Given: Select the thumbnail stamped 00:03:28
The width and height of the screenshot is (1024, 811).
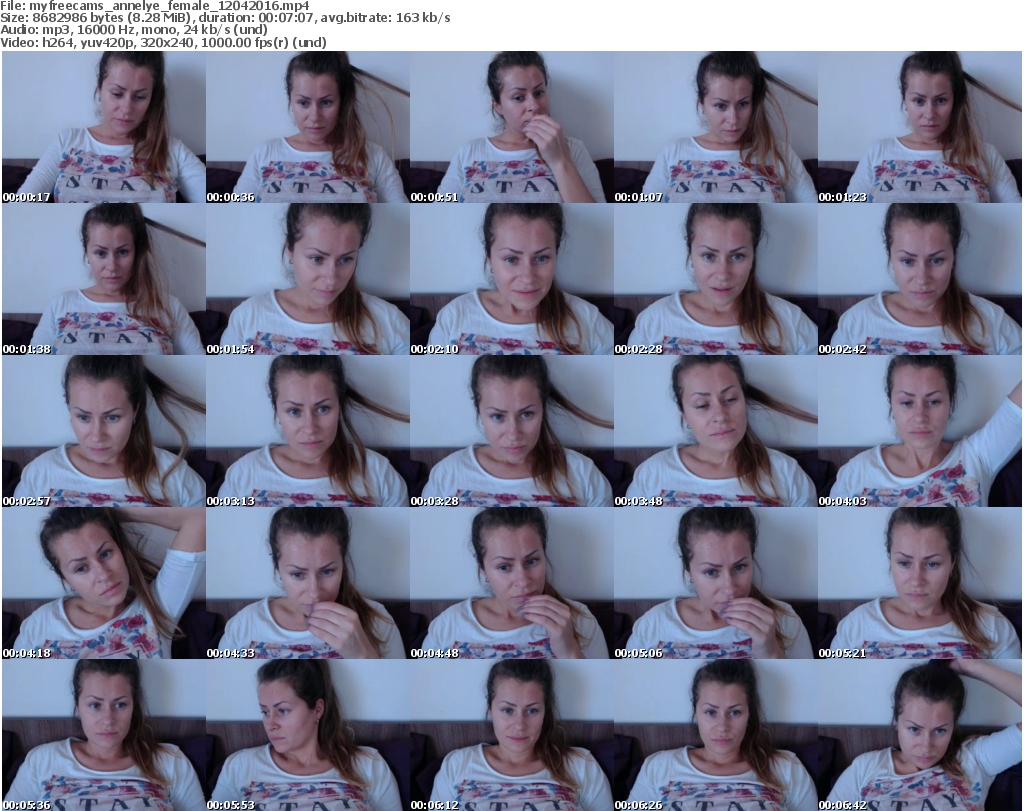Looking at the screenshot, I should (x=511, y=431).
